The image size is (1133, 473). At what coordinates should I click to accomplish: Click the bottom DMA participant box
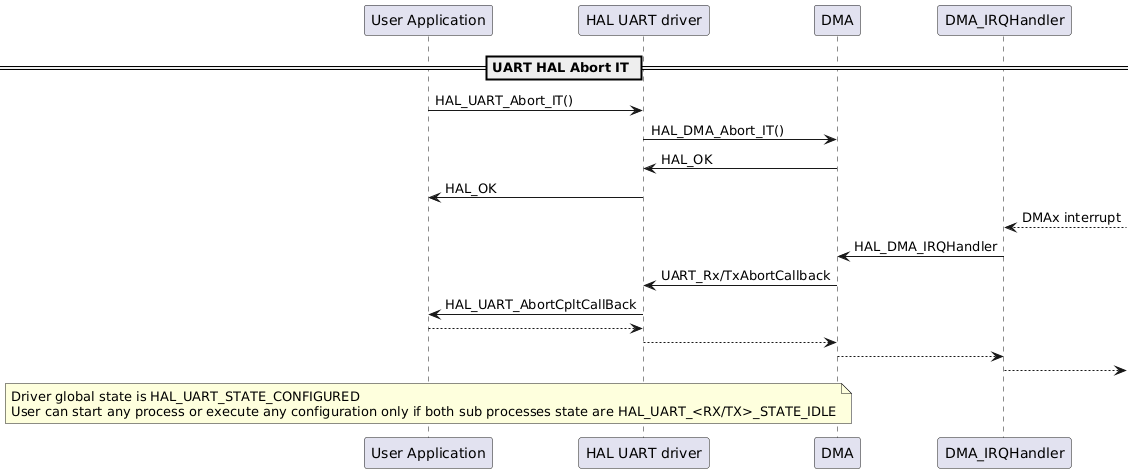(837, 453)
